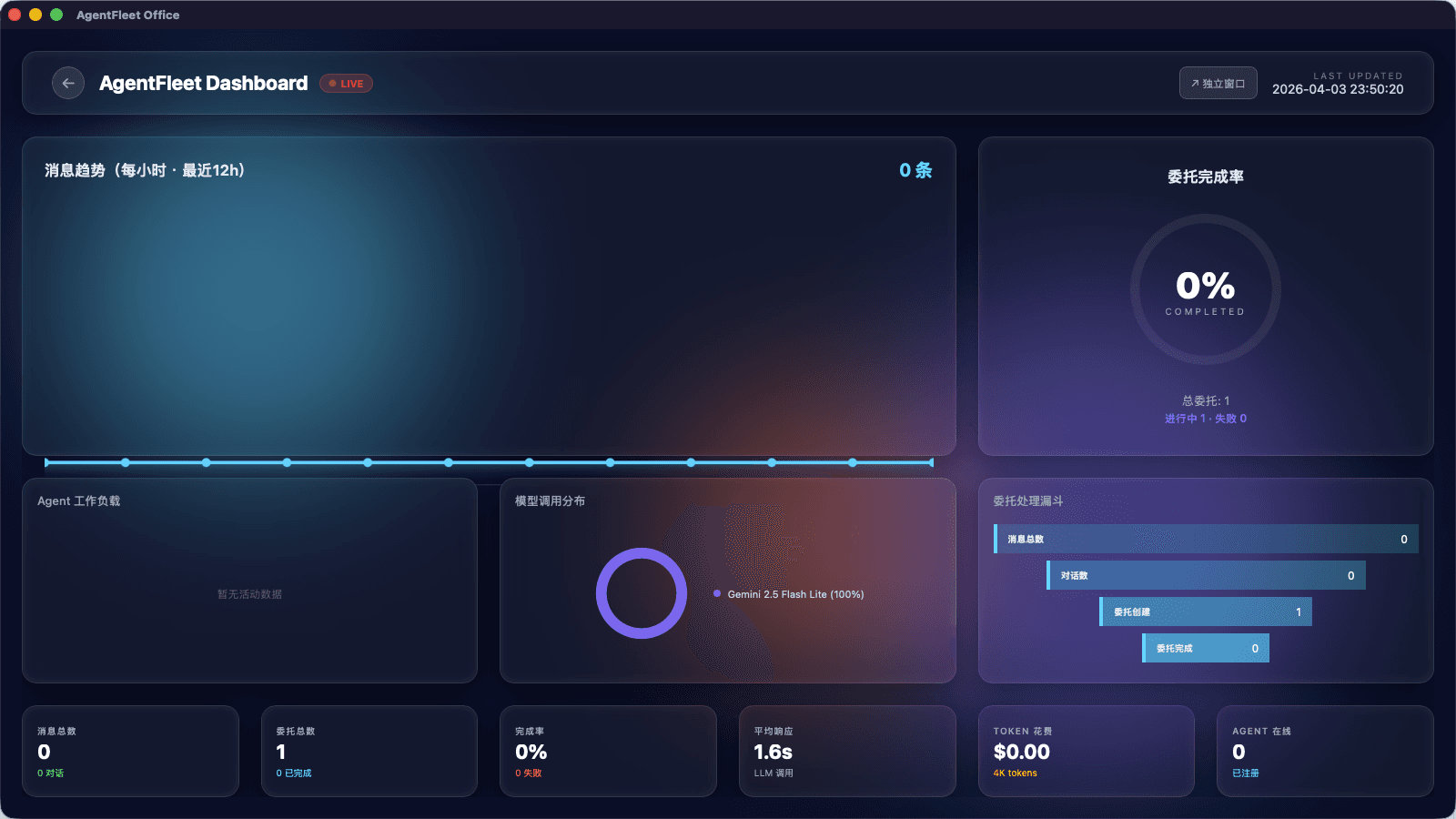Toggle the 消息总数 funnel bar highlight

tap(1206, 539)
